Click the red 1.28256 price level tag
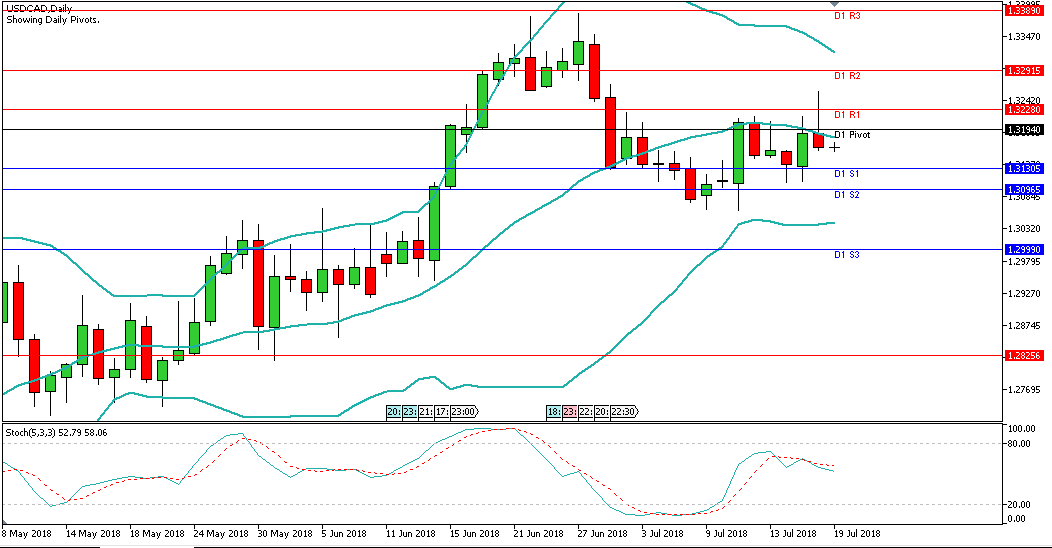 coord(1025,355)
